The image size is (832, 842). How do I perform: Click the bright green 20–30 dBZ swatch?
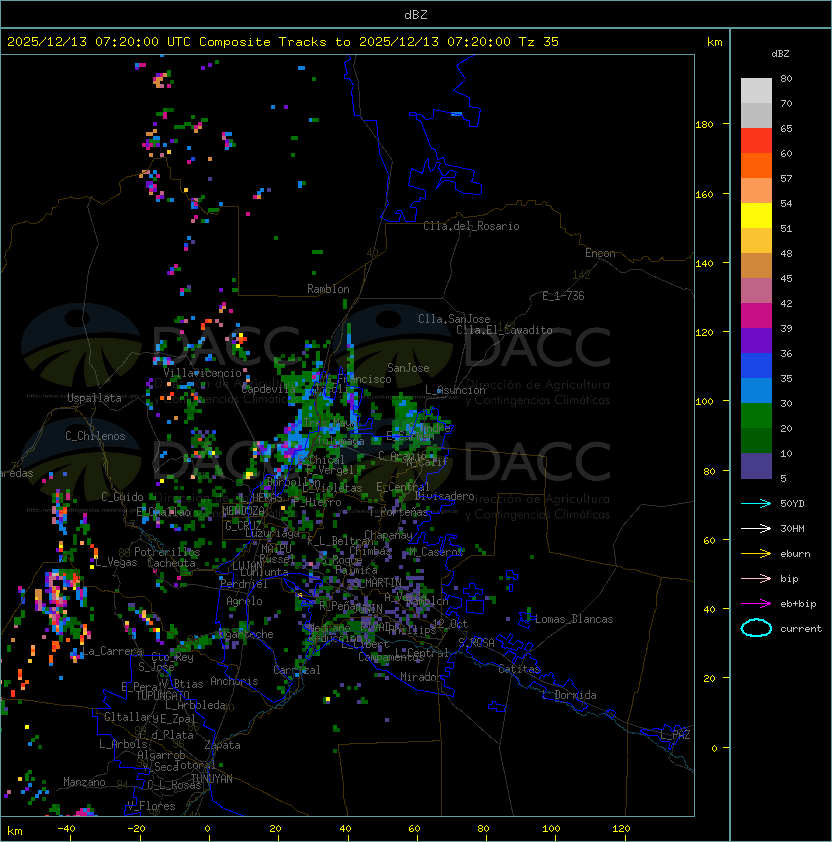756,416
